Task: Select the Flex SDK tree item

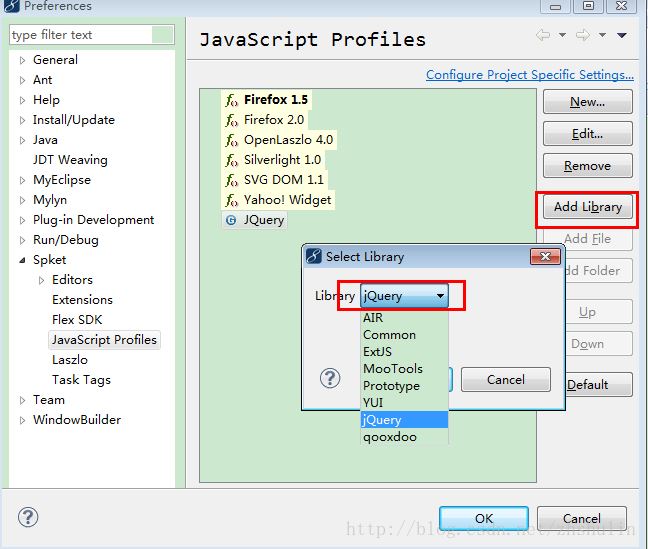Action: pyautogui.click(x=77, y=320)
